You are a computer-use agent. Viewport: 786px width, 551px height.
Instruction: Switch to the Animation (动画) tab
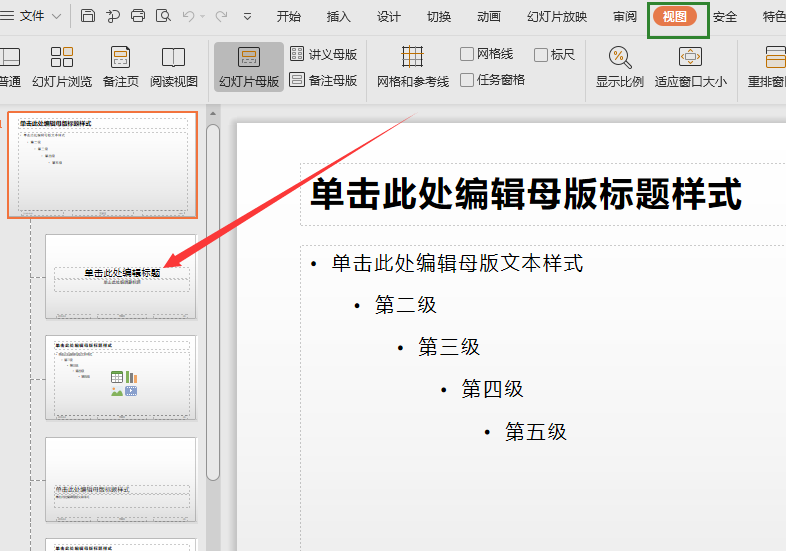tap(489, 16)
